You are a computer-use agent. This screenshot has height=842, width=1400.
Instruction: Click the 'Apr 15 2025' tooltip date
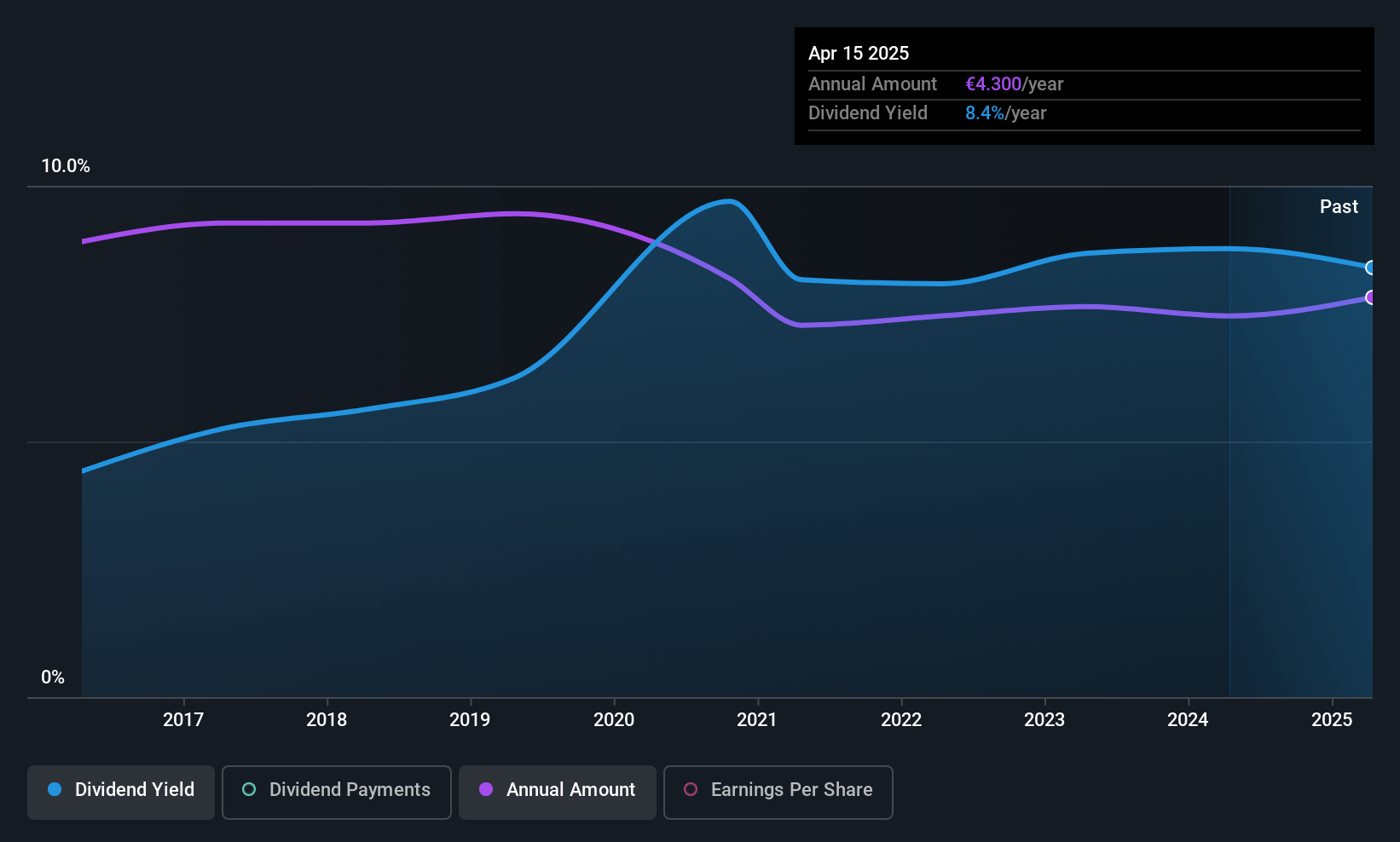click(x=859, y=53)
